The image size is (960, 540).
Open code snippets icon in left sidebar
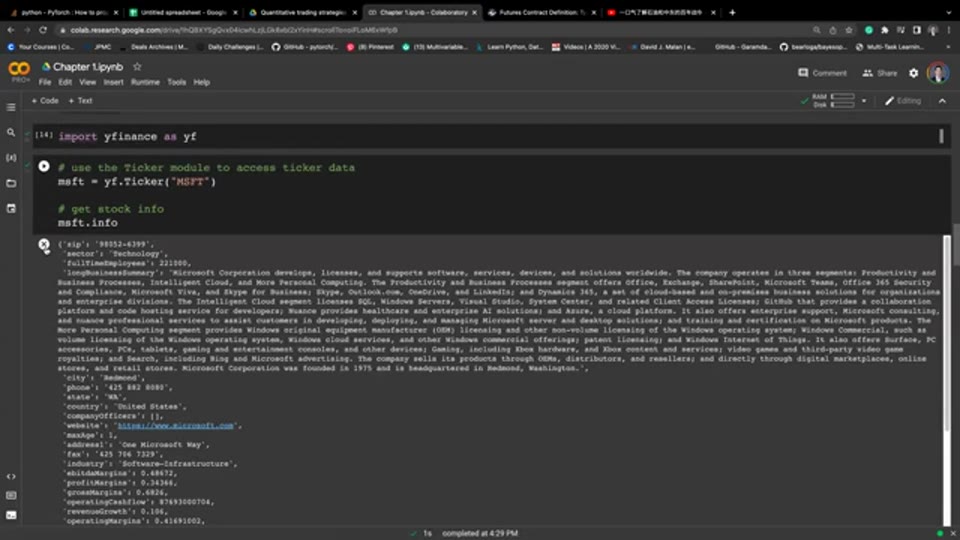click(x=11, y=476)
